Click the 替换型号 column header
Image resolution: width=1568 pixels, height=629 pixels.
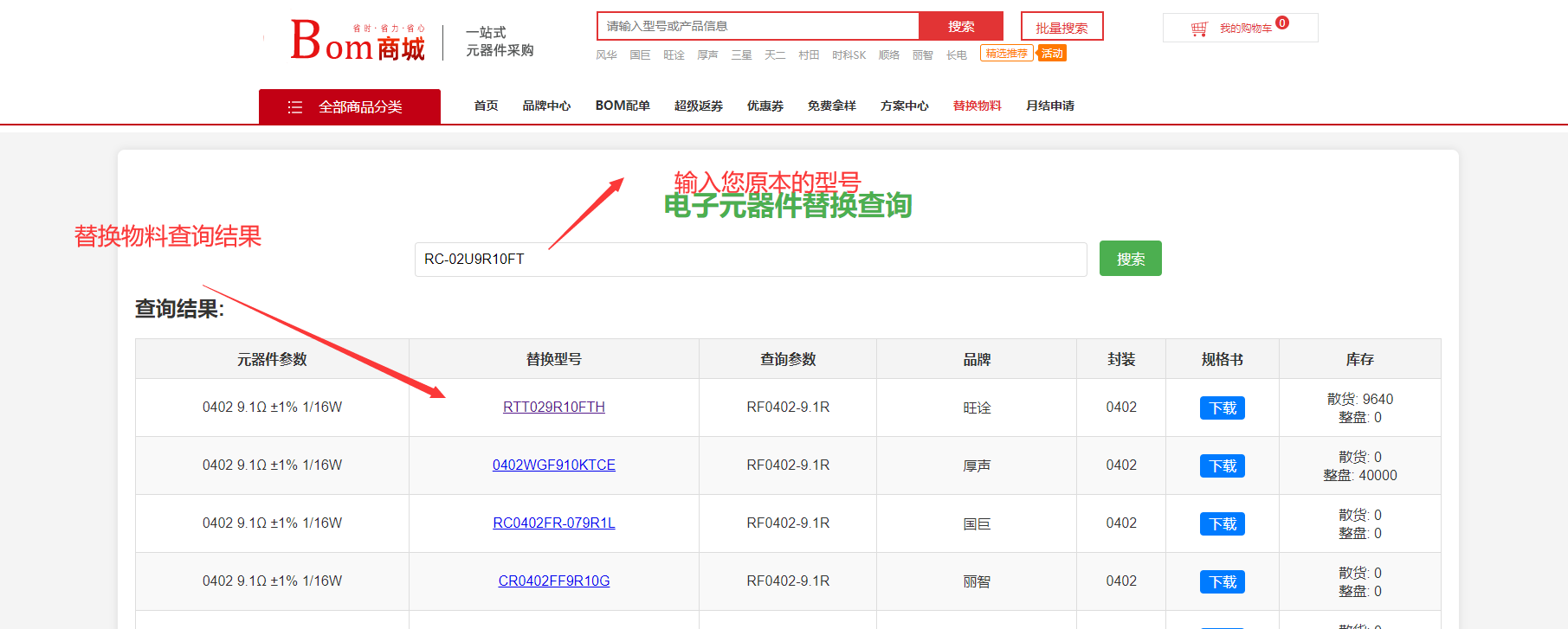(x=554, y=359)
